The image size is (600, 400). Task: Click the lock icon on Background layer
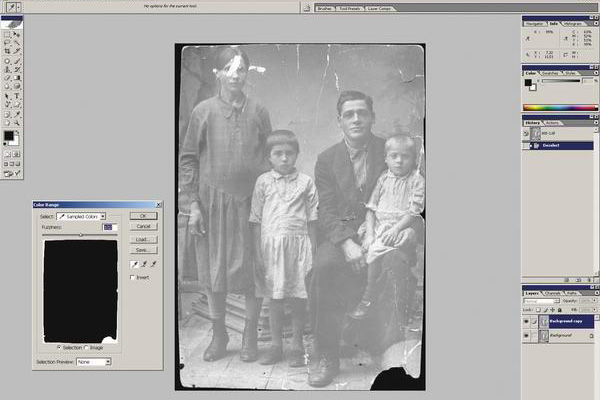click(x=591, y=337)
